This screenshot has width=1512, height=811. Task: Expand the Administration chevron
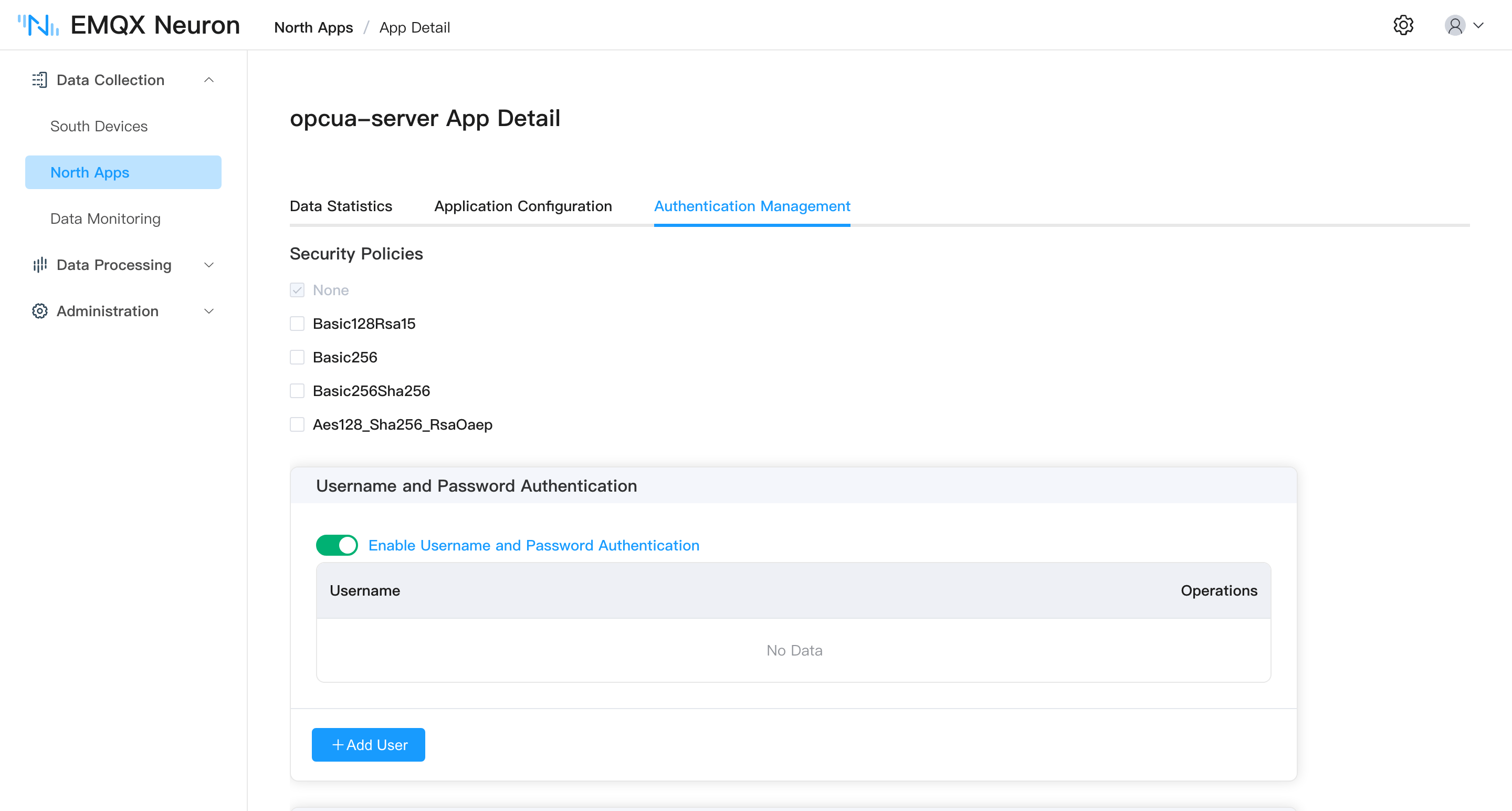(208, 311)
